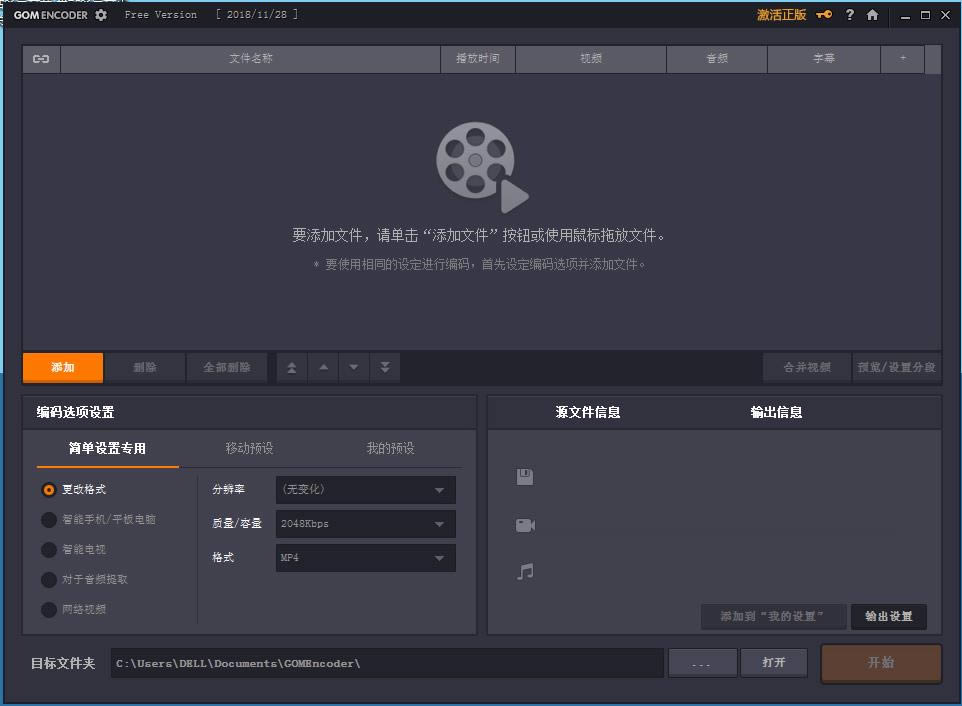This screenshot has height=706, width=962.
Task: Click 激活正版 activation link
Action: [x=781, y=15]
